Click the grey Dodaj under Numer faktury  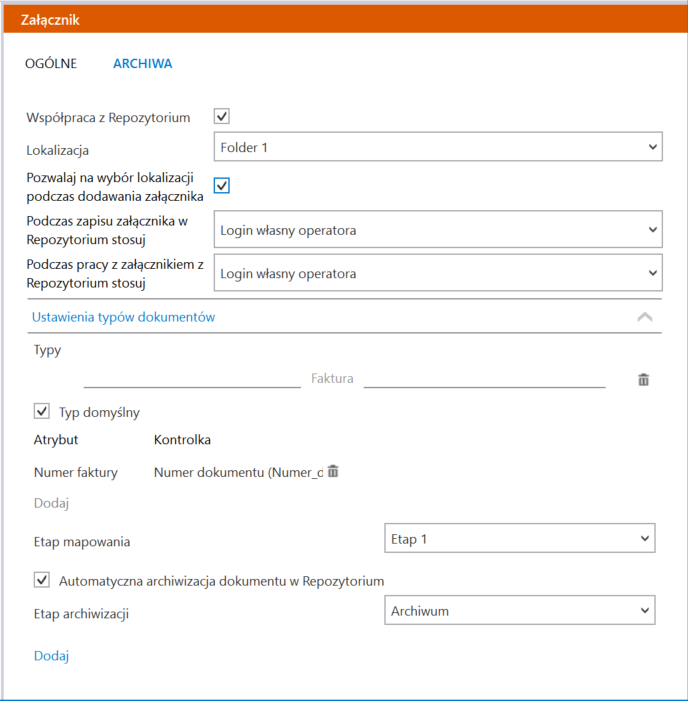click(x=51, y=503)
